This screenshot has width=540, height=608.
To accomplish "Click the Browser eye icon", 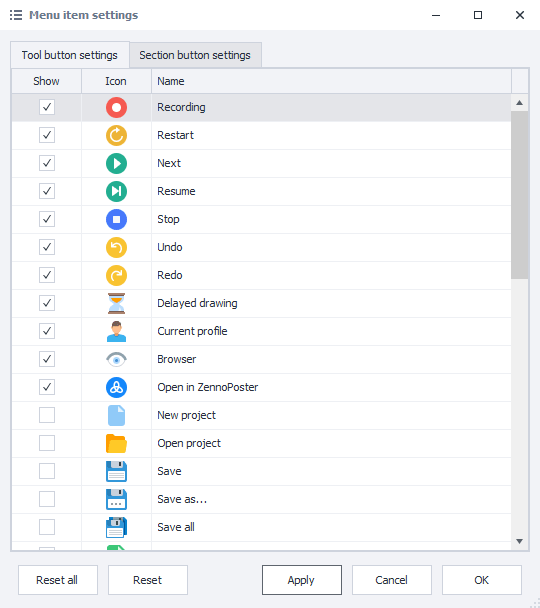I will point(116,359).
